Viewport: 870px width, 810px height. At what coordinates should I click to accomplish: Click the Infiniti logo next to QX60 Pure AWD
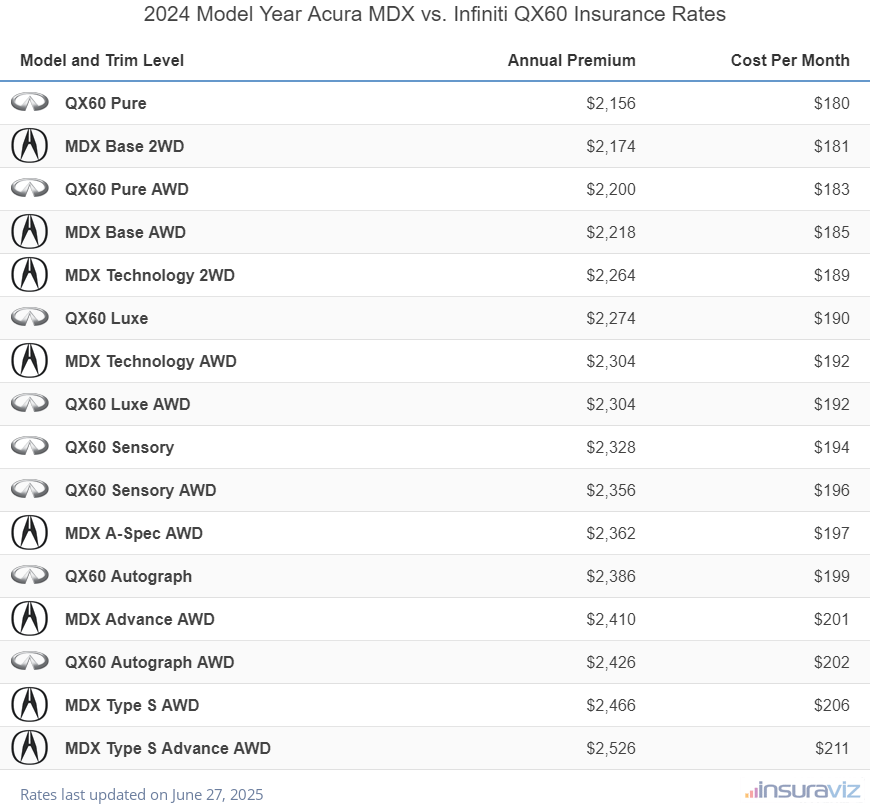pos(30,188)
